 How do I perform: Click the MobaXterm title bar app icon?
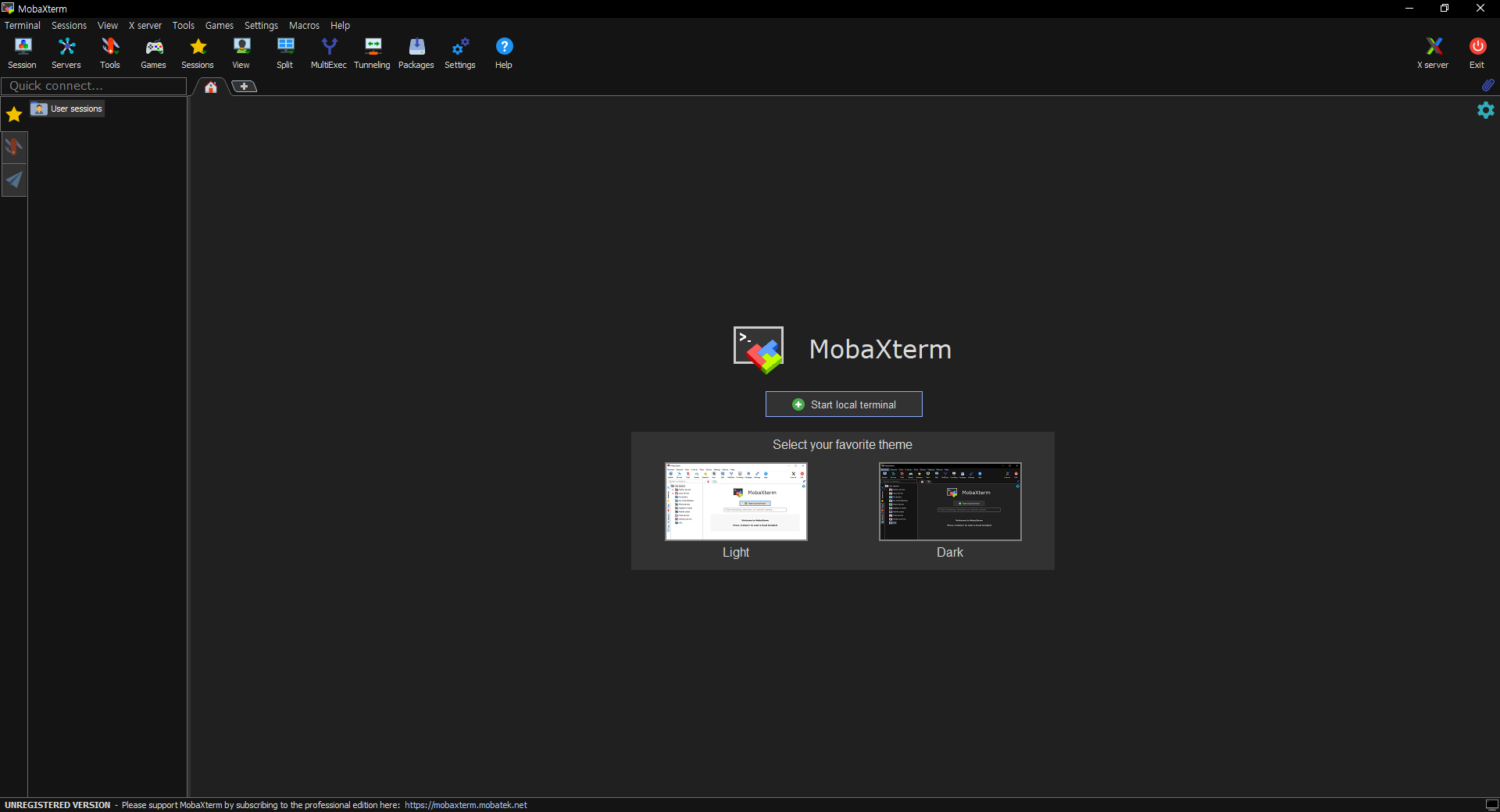[x=8, y=8]
